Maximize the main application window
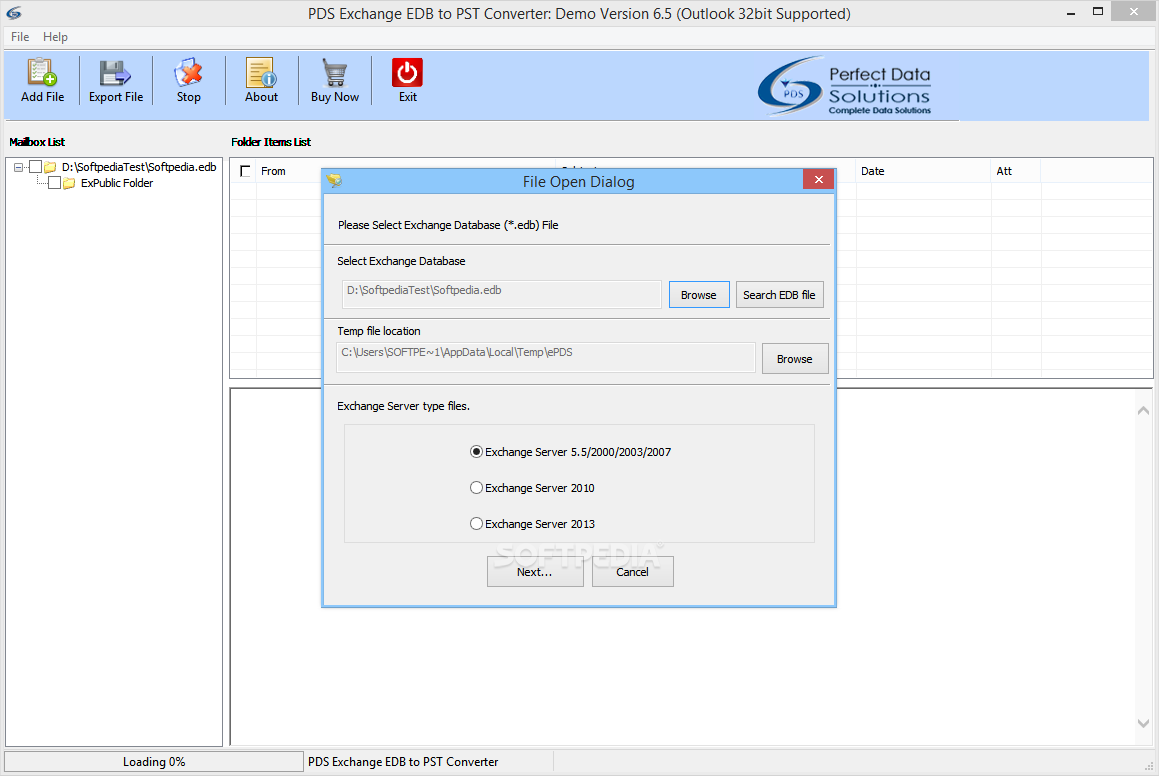 (1098, 12)
